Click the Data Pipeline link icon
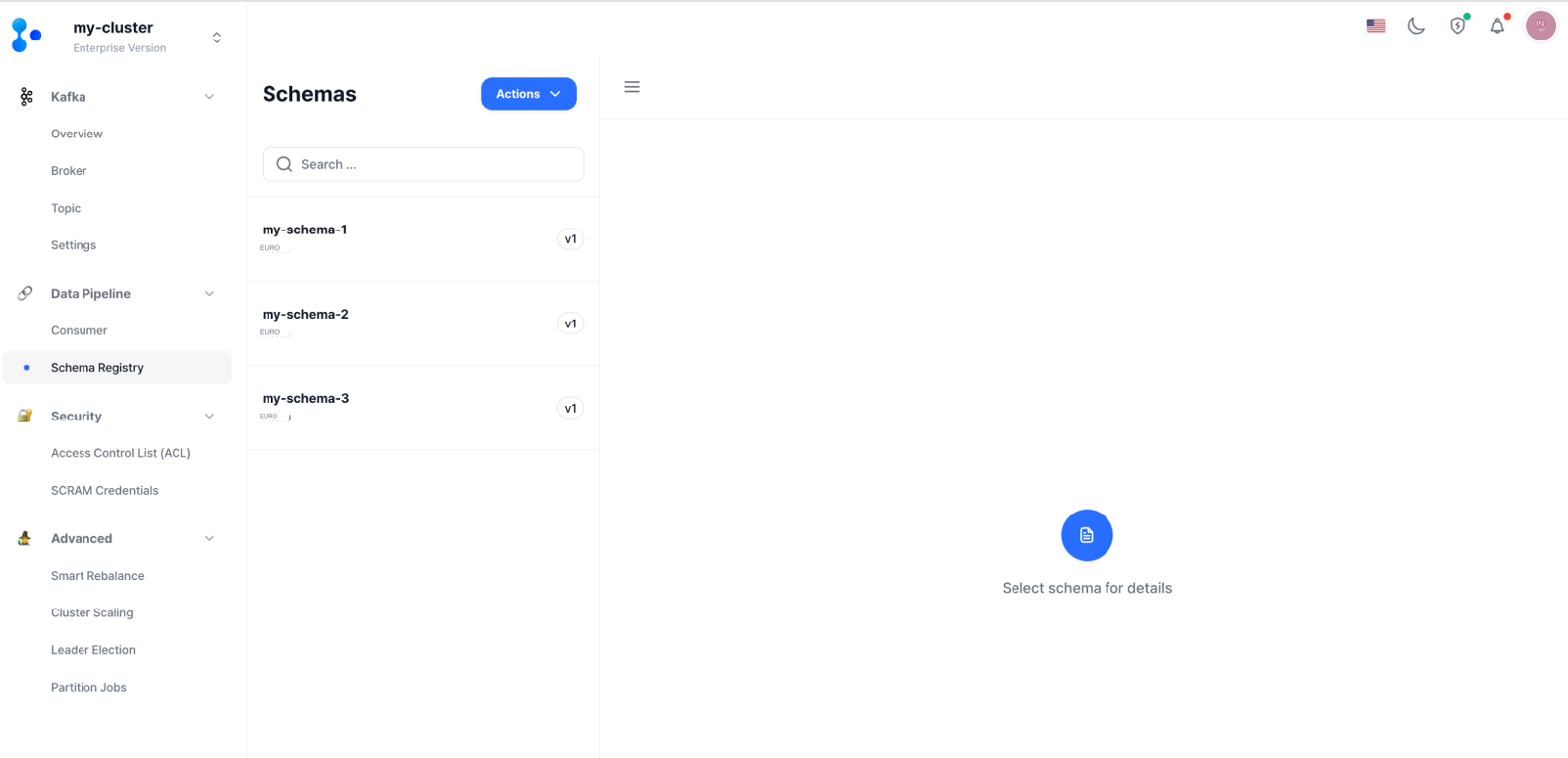This screenshot has height=758, width=1568. (25, 293)
